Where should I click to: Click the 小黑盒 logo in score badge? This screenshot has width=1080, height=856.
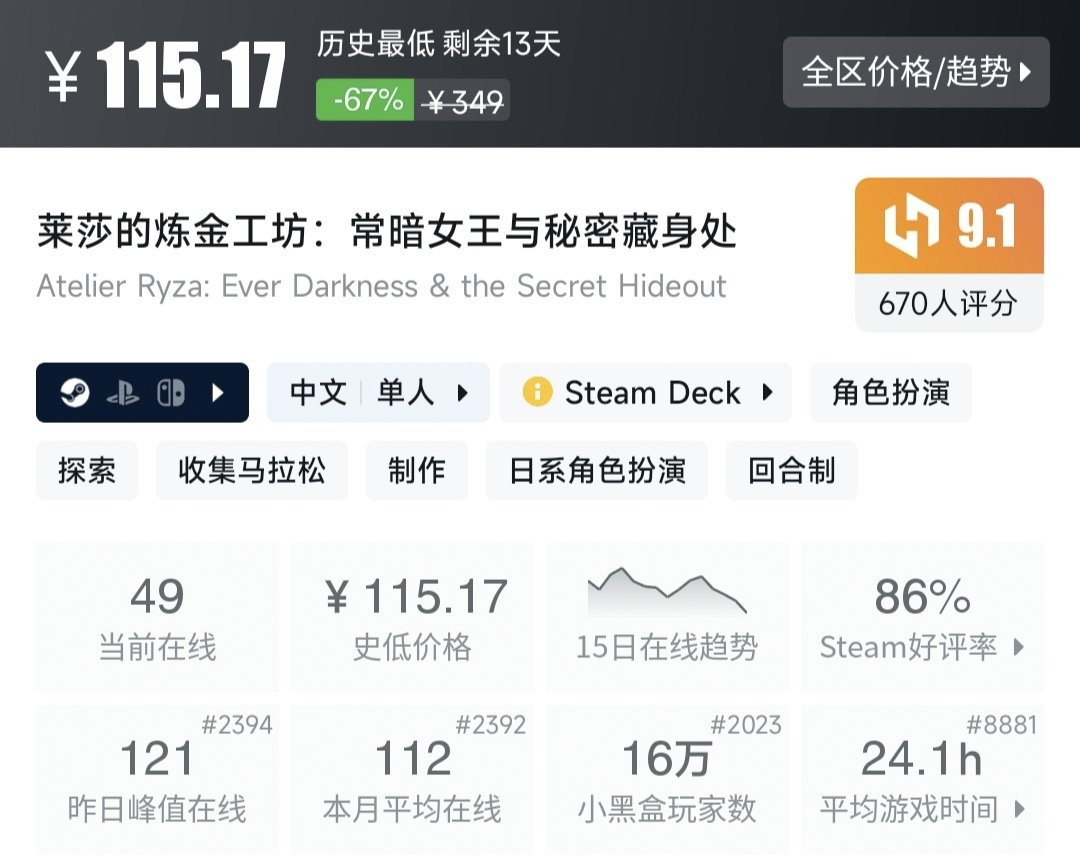(x=911, y=226)
